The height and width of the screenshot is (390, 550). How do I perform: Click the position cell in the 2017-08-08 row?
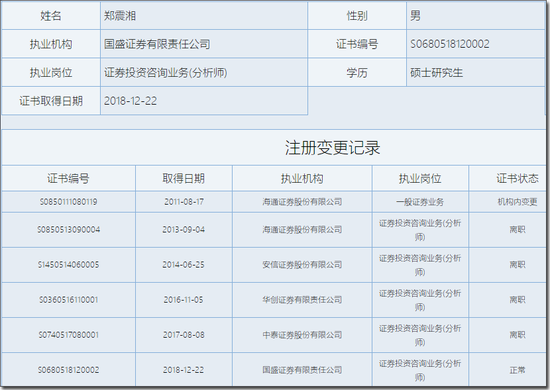click(x=420, y=335)
